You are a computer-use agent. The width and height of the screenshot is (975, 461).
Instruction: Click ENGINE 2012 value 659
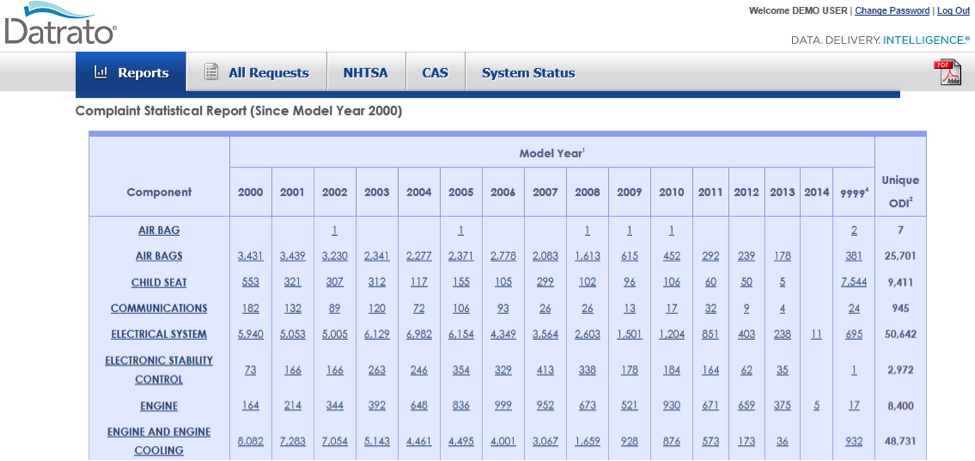pyautogui.click(x=746, y=406)
